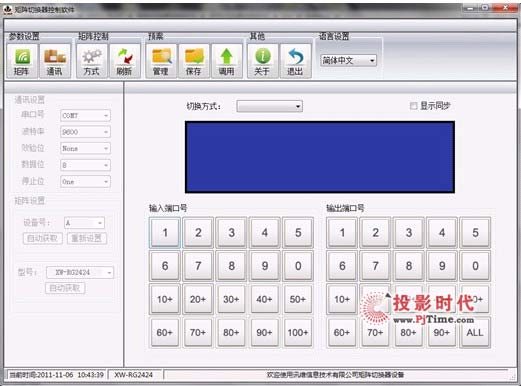The image size is (521, 386).
Task: Open the 关于 about info icon
Action: 263,61
